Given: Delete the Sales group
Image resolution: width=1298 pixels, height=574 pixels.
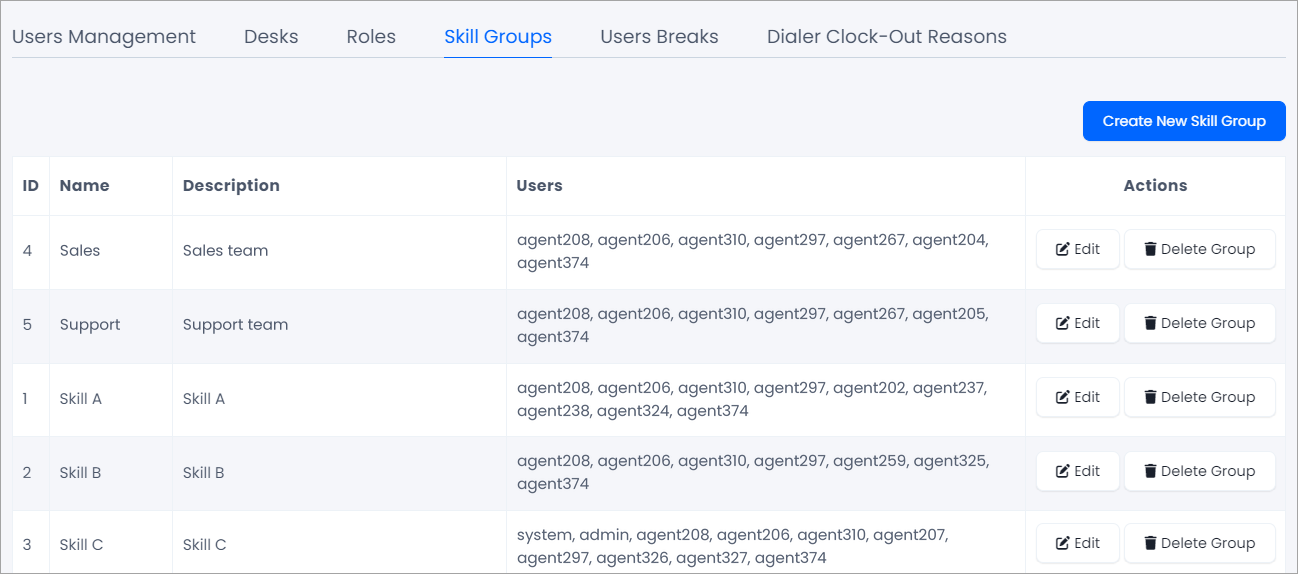Looking at the screenshot, I should tap(1200, 249).
